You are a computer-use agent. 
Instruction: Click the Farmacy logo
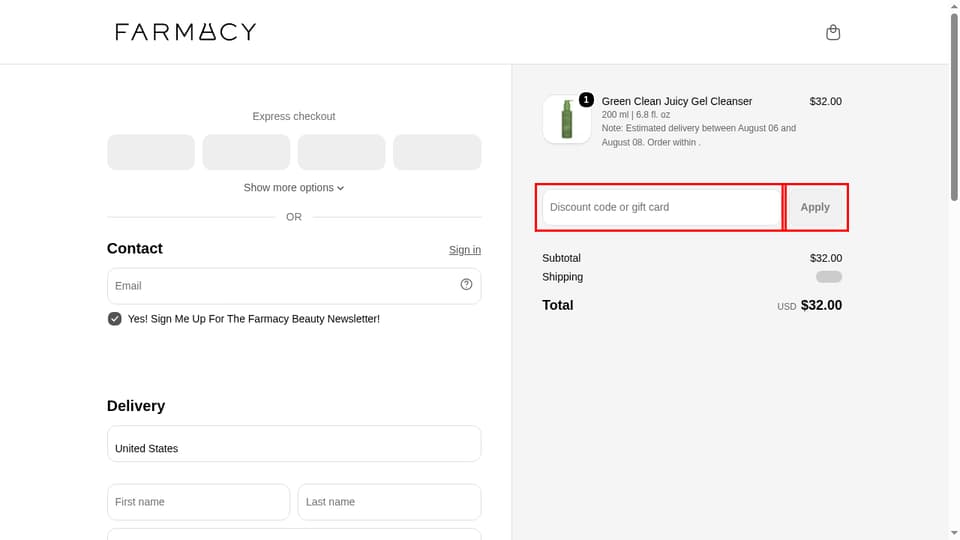(x=186, y=32)
